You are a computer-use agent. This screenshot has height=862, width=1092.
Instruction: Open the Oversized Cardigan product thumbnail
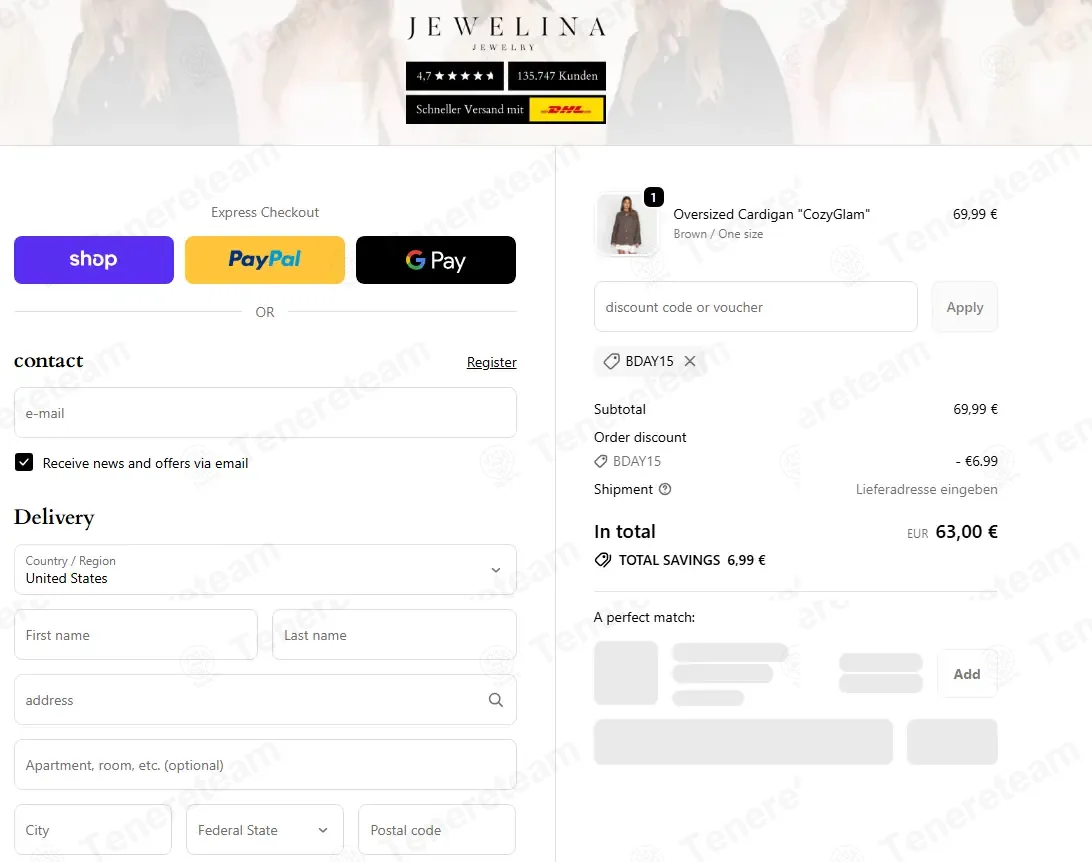tap(626, 225)
